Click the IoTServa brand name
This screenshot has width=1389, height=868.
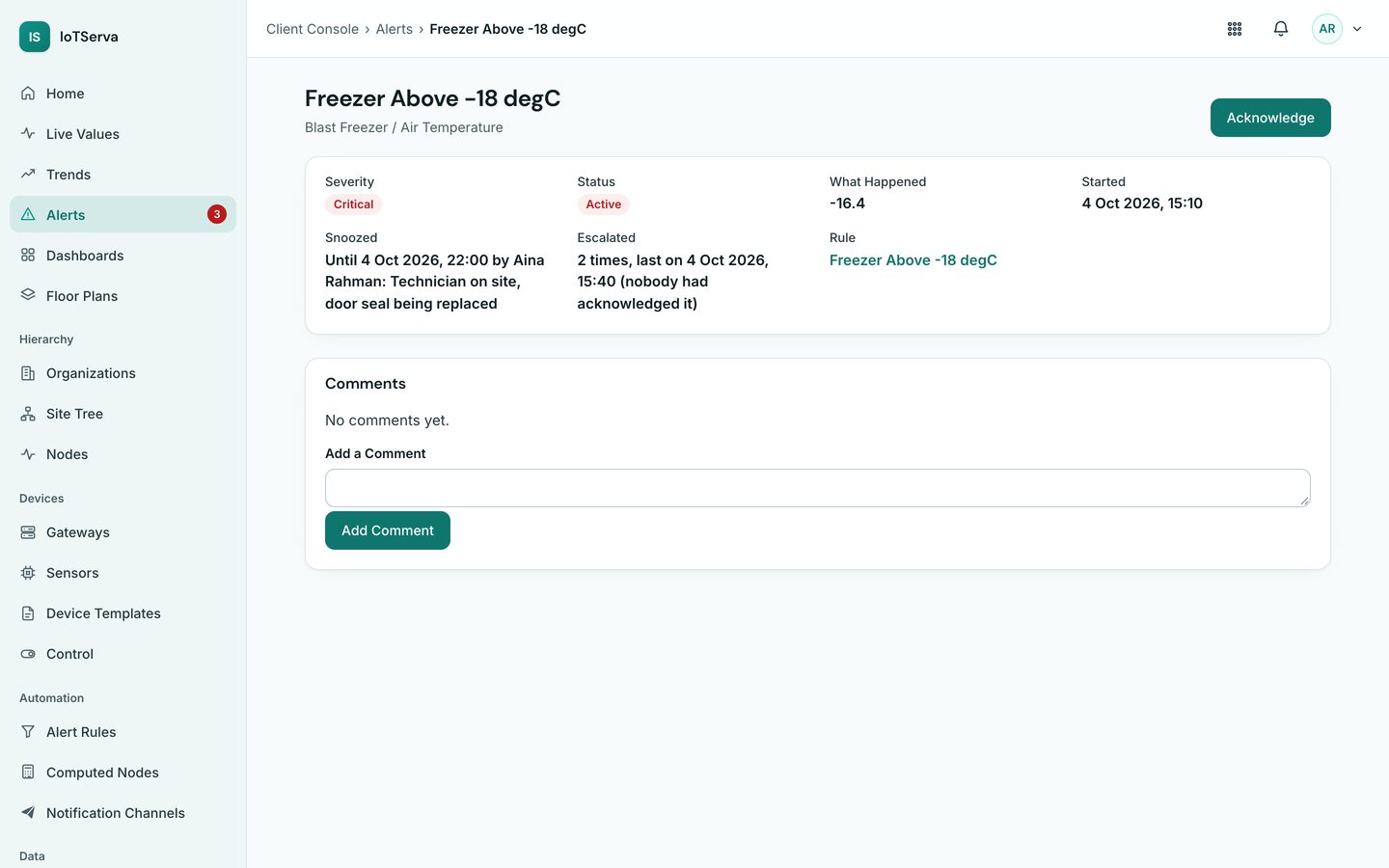[89, 37]
